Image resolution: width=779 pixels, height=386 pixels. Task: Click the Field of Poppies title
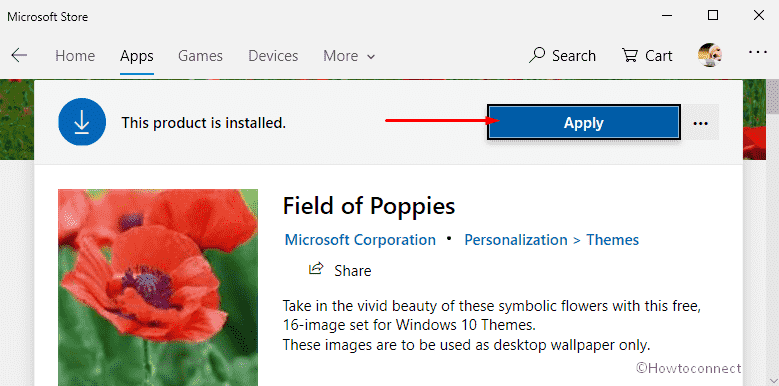[x=369, y=206]
